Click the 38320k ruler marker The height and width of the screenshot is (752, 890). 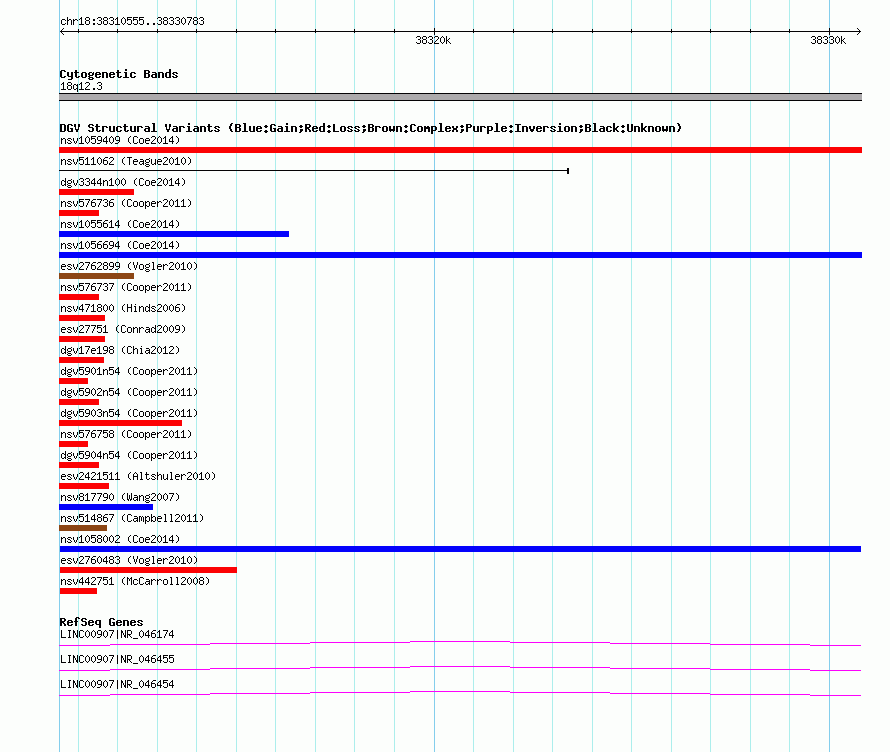(433, 40)
